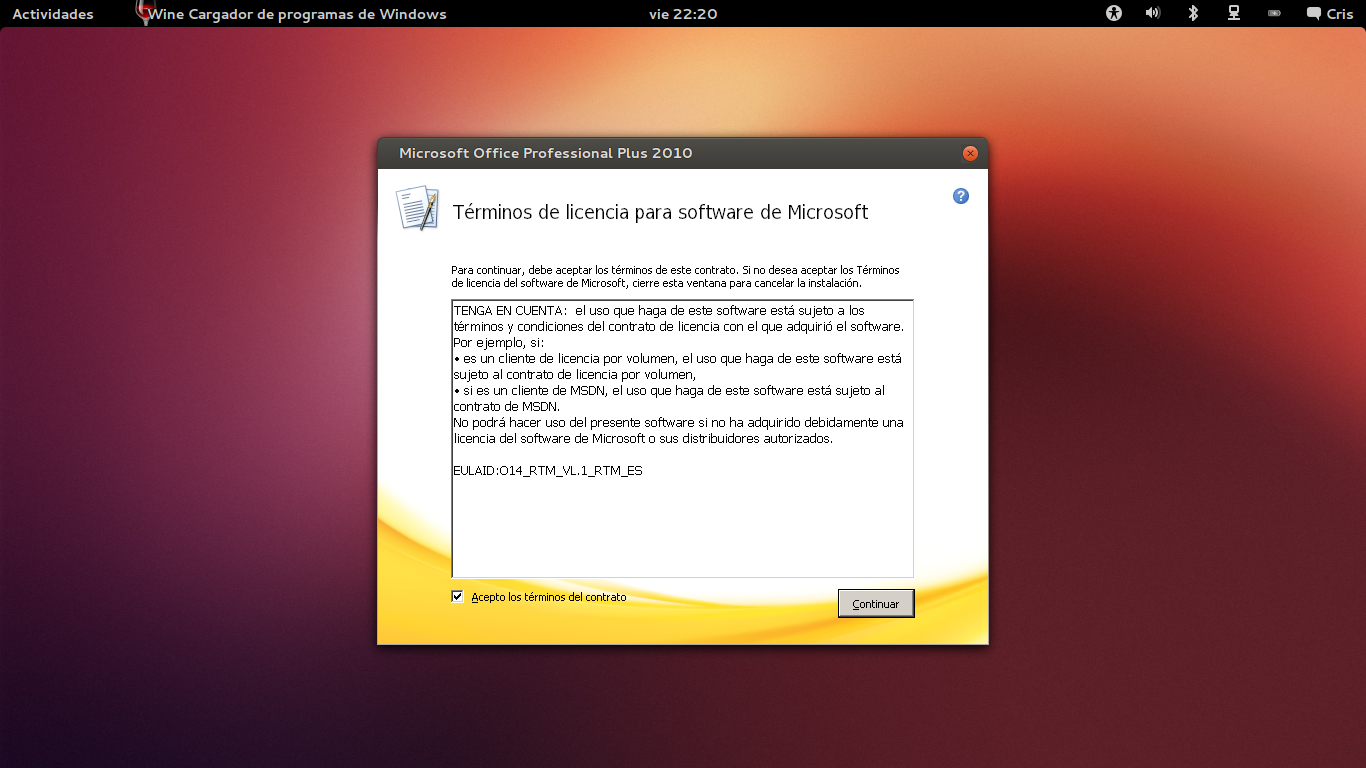The height and width of the screenshot is (768, 1366).
Task: Open the accessibility menu icon
Action: coord(1114,13)
